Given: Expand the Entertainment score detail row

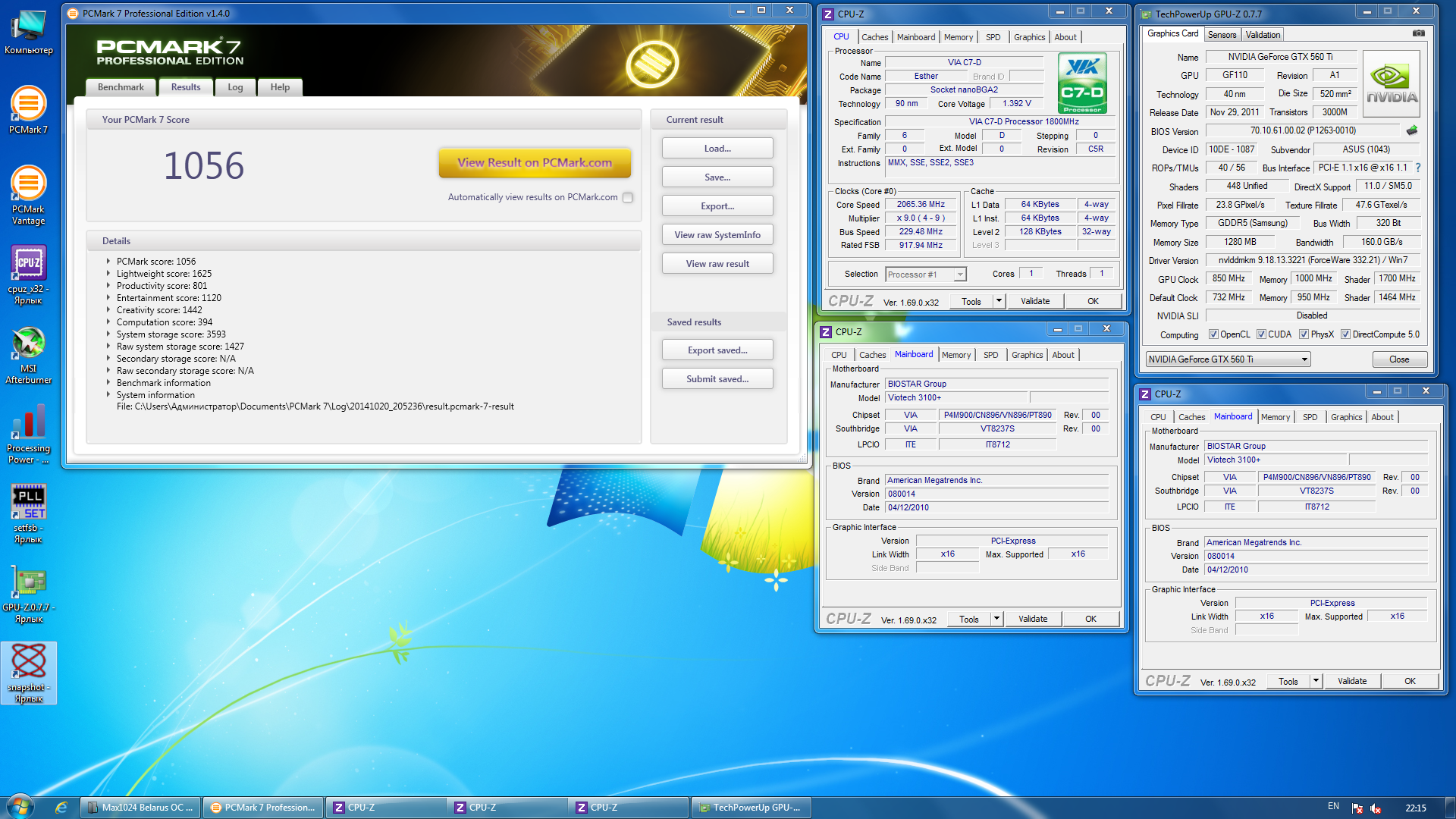Looking at the screenshot, I should pyautogui.click(x=108, y=298).
